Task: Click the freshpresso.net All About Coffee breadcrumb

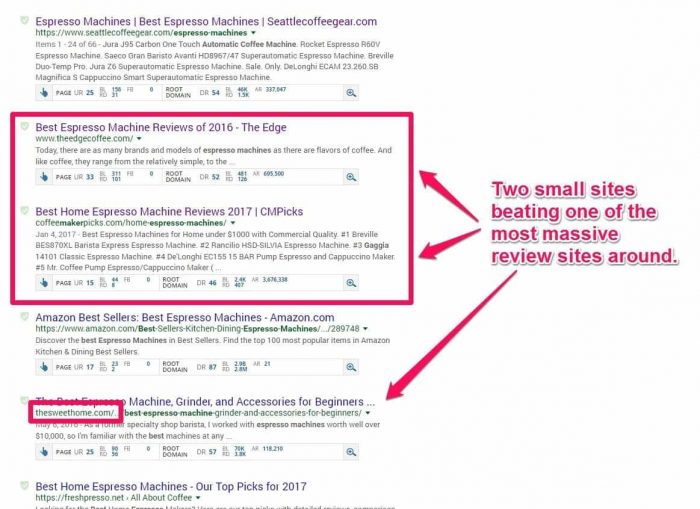Action: click(x=113, y=498)
